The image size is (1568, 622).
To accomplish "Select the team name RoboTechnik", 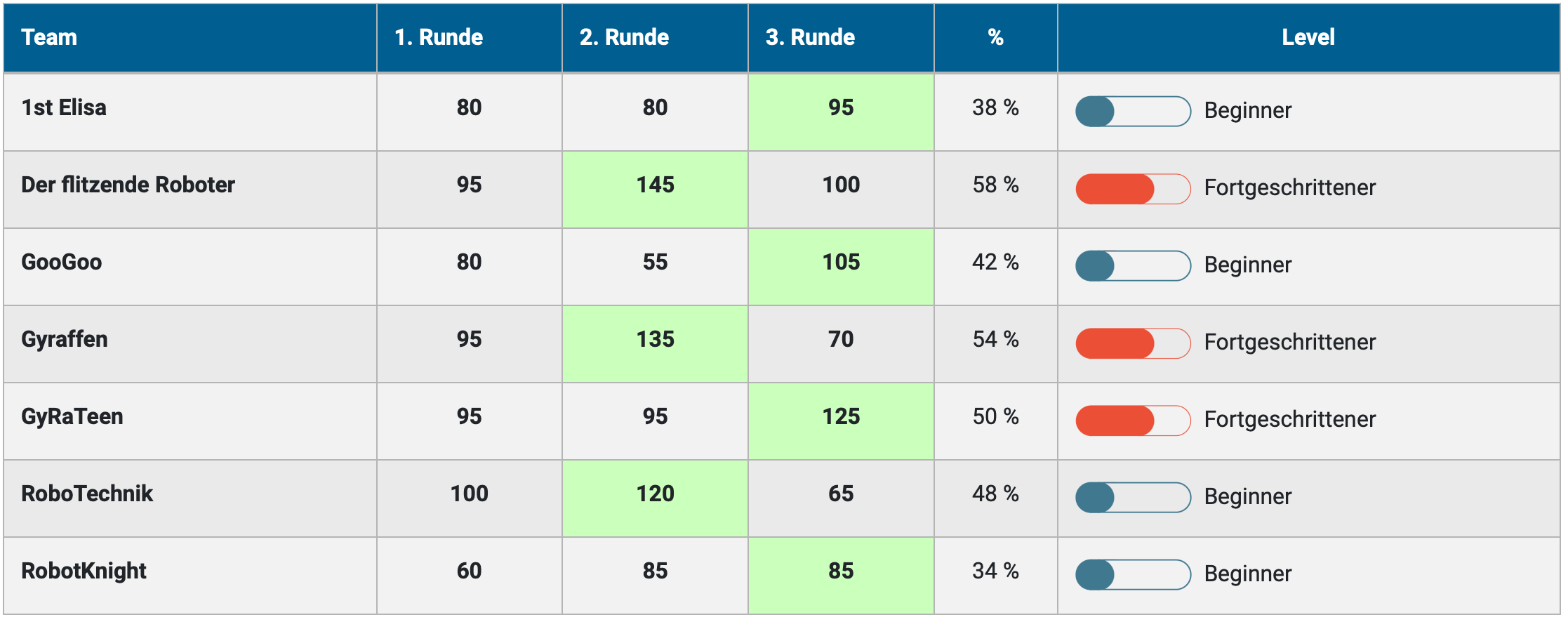I will pyautogui.click(x=87, y=494).
